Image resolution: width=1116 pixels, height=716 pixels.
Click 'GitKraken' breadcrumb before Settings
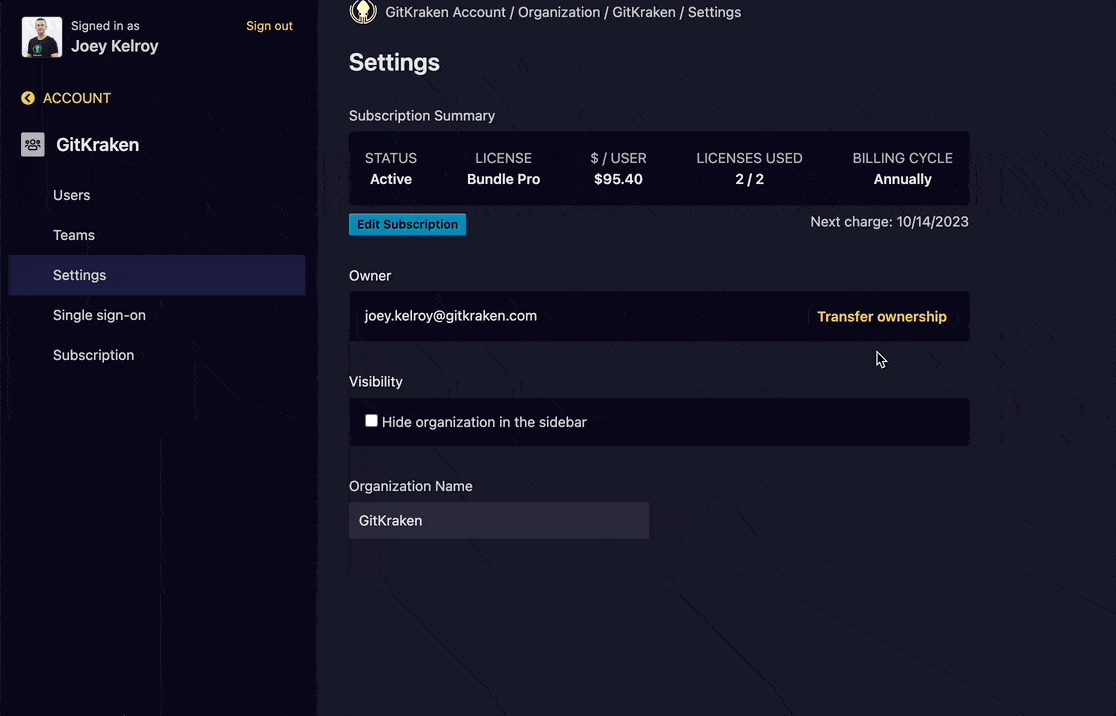tap(643, 13)
